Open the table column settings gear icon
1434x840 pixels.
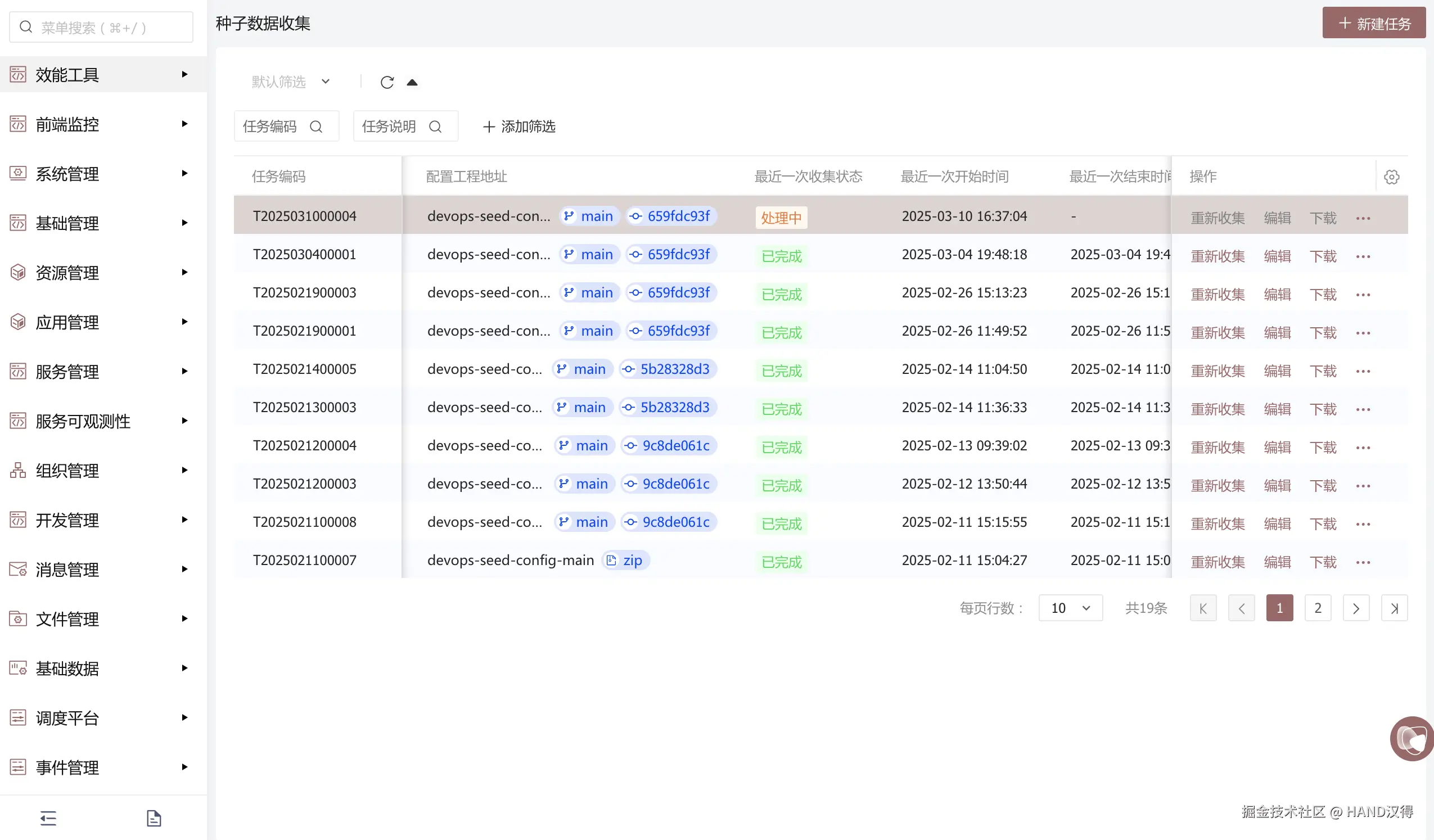(x=1391, y=177)
